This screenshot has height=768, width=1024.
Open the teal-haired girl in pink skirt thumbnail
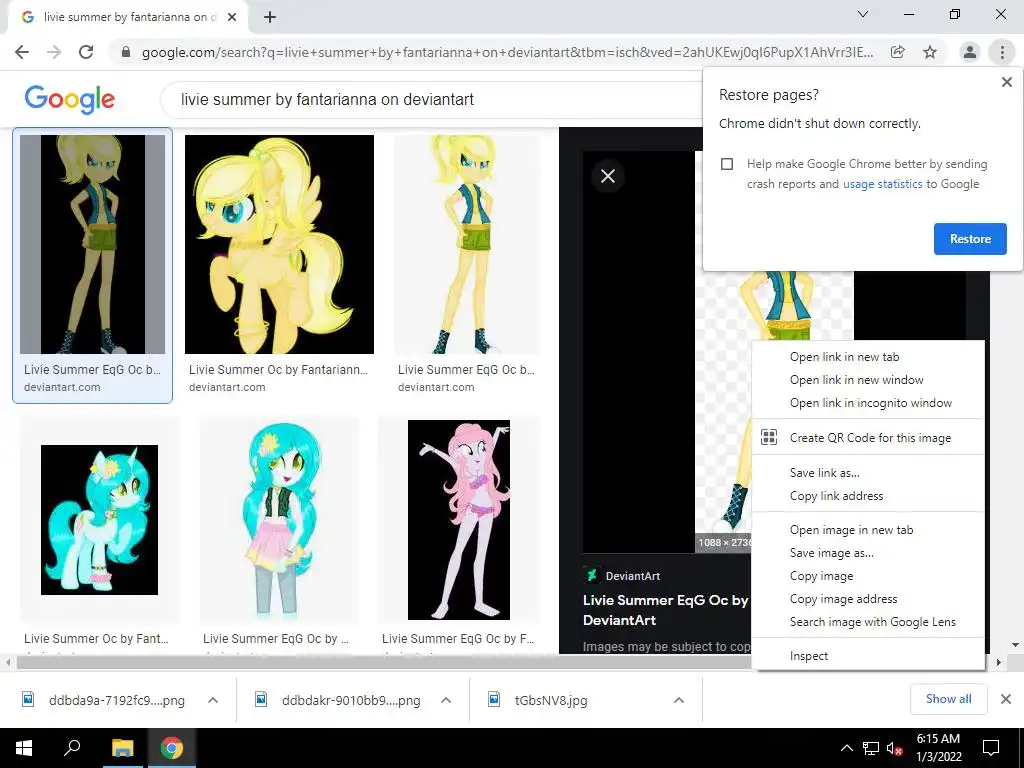coord(280,520)
